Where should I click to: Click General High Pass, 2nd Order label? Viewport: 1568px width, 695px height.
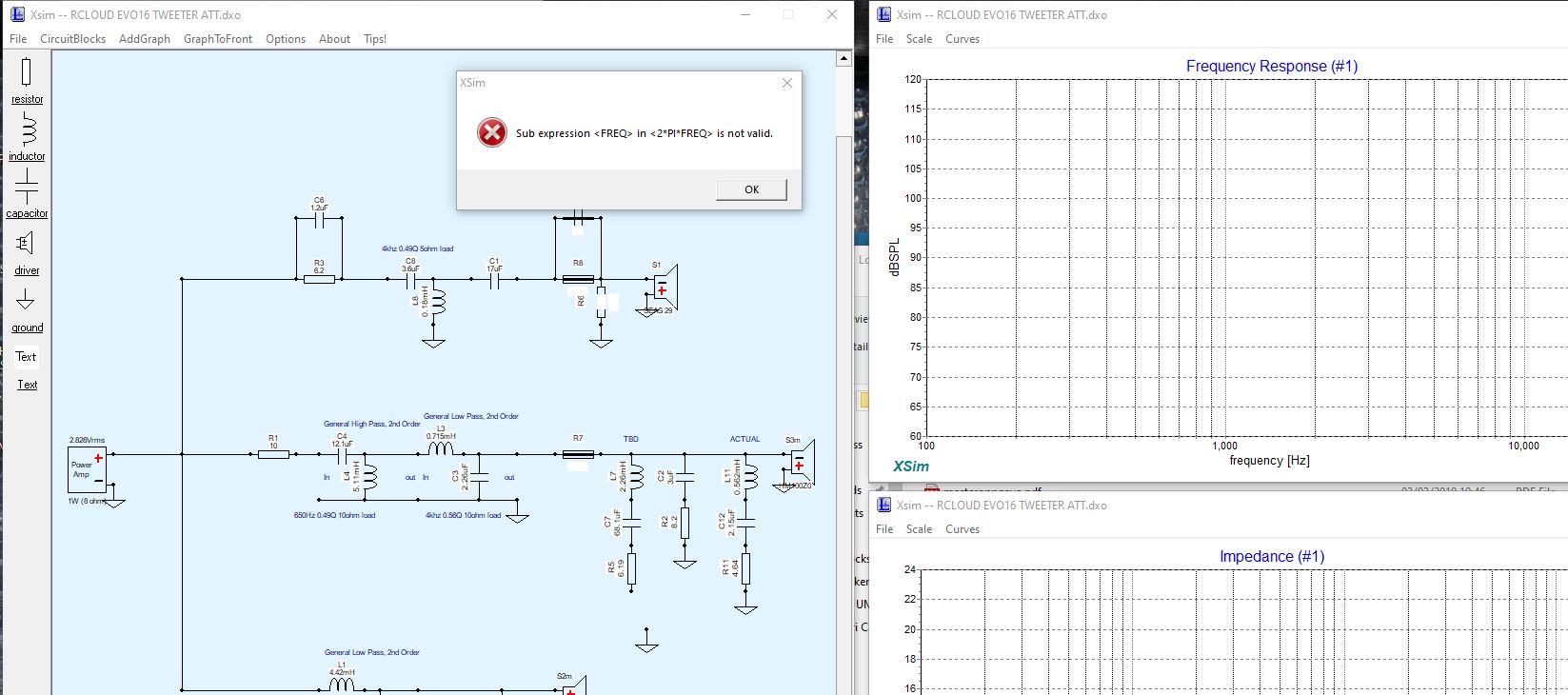371,424
